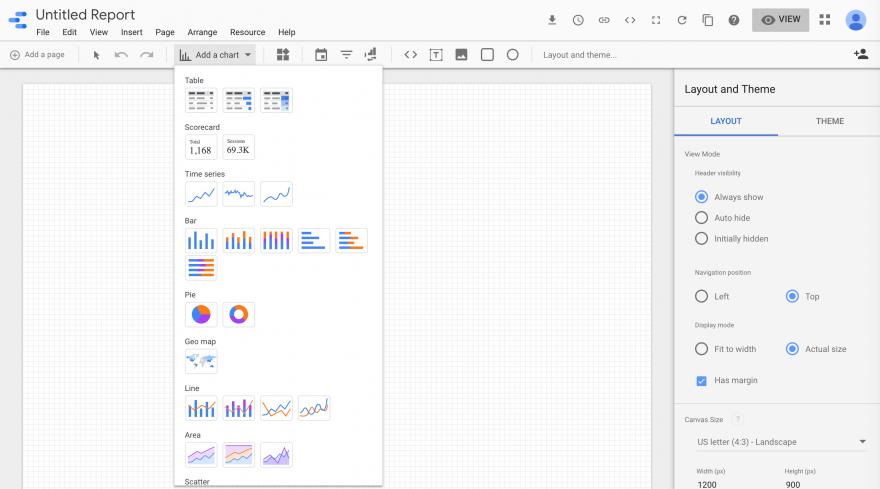Enter fullscreen mode icon
The image size is (880, 489).
656,20
